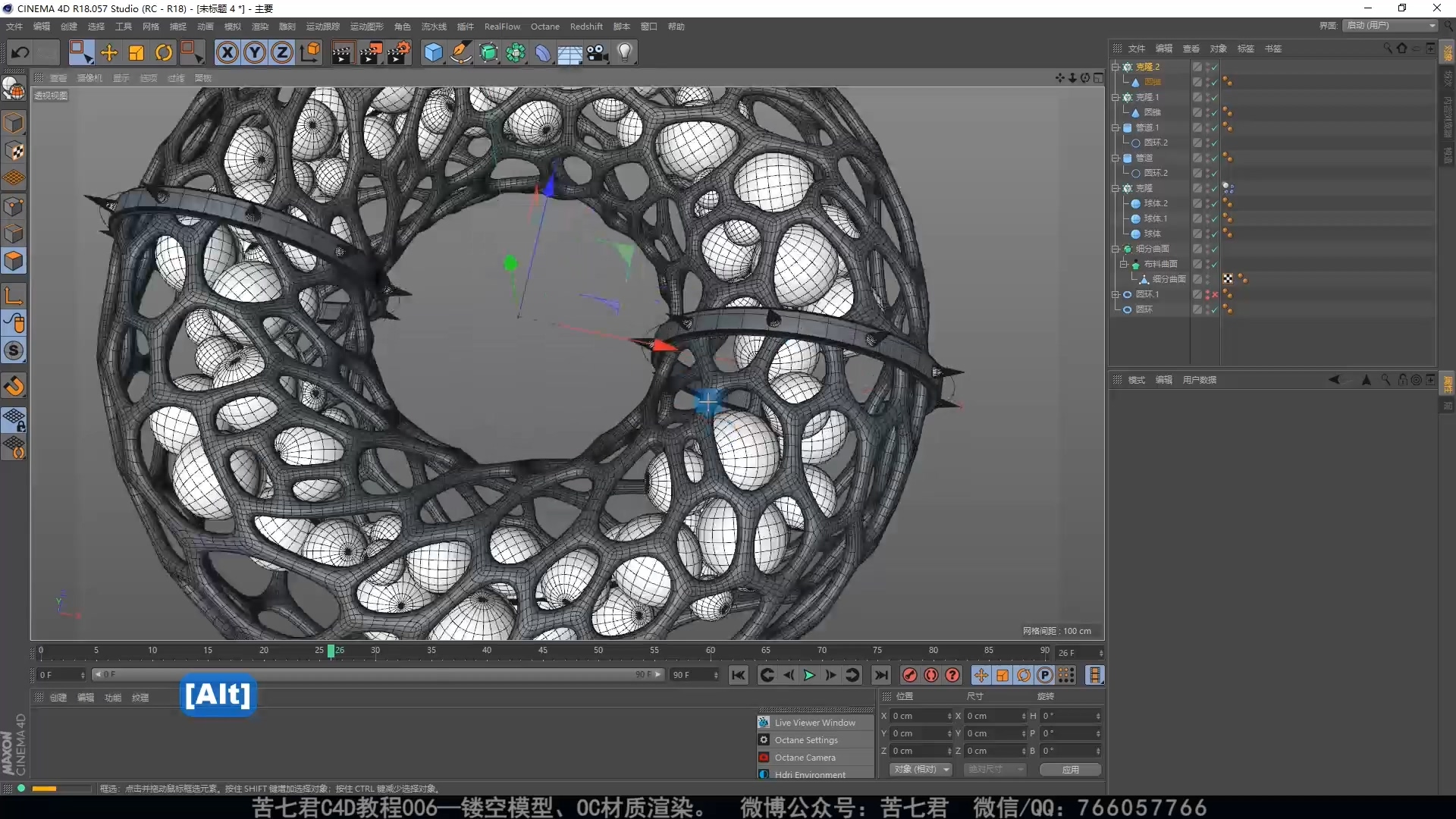The width and height of the screenshot is (1456, 819).
Task: Open the 用户数据 menu in Attributes panel
Action: [1199, 380]
